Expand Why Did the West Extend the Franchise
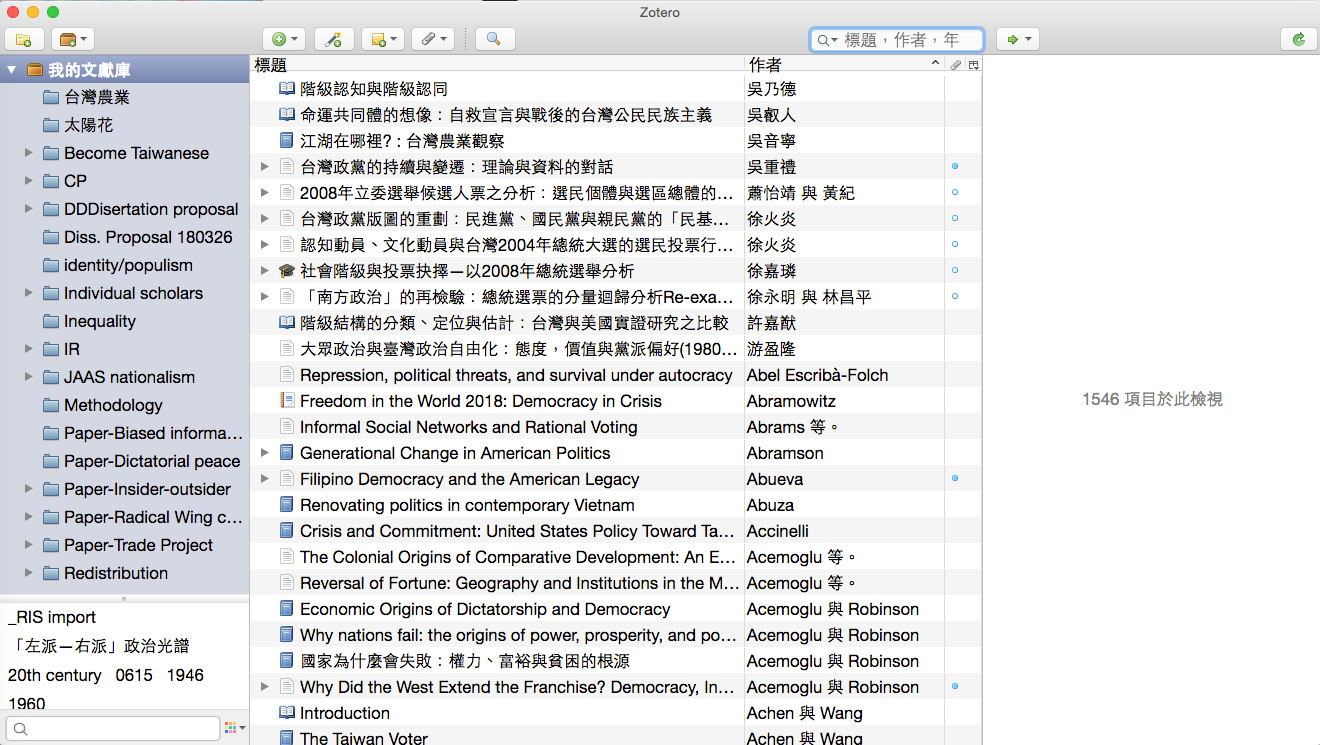 [264, 687]
